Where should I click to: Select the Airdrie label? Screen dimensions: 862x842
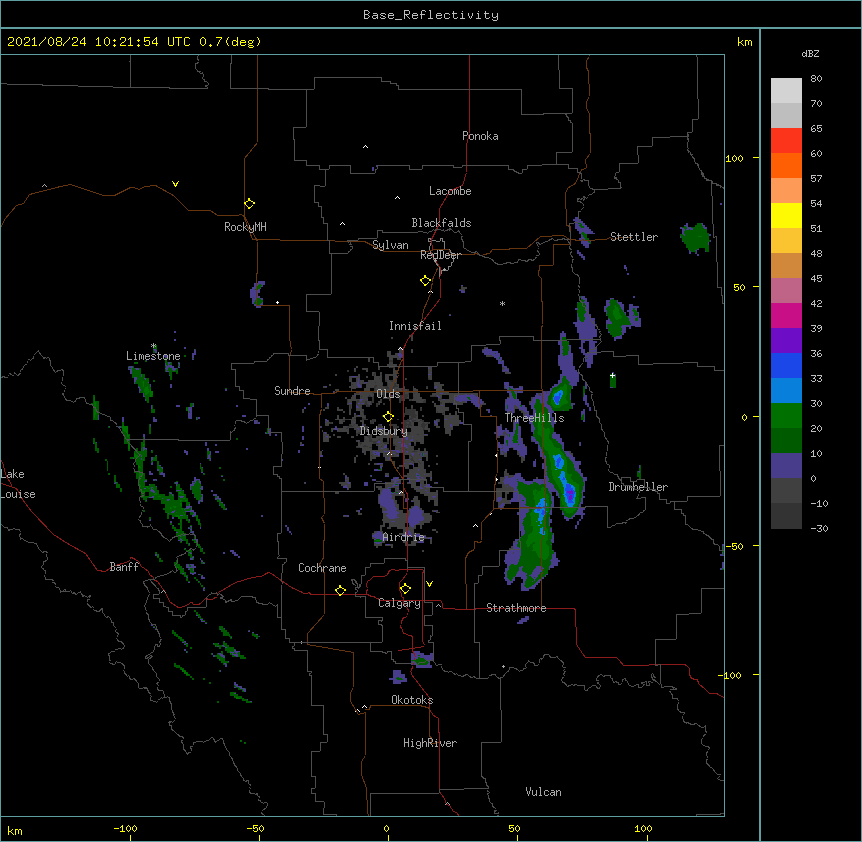tap(404, 537)
